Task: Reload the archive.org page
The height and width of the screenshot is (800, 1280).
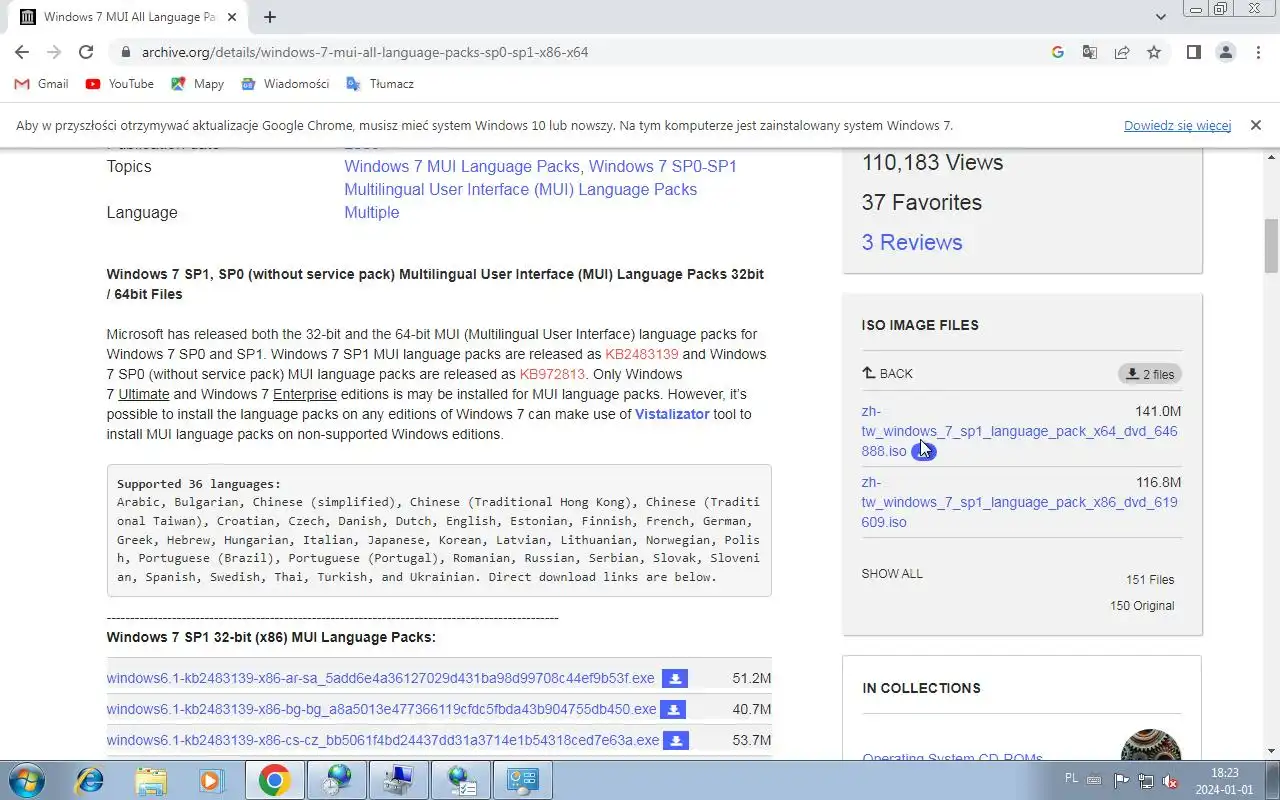Action: coord(86,52)
